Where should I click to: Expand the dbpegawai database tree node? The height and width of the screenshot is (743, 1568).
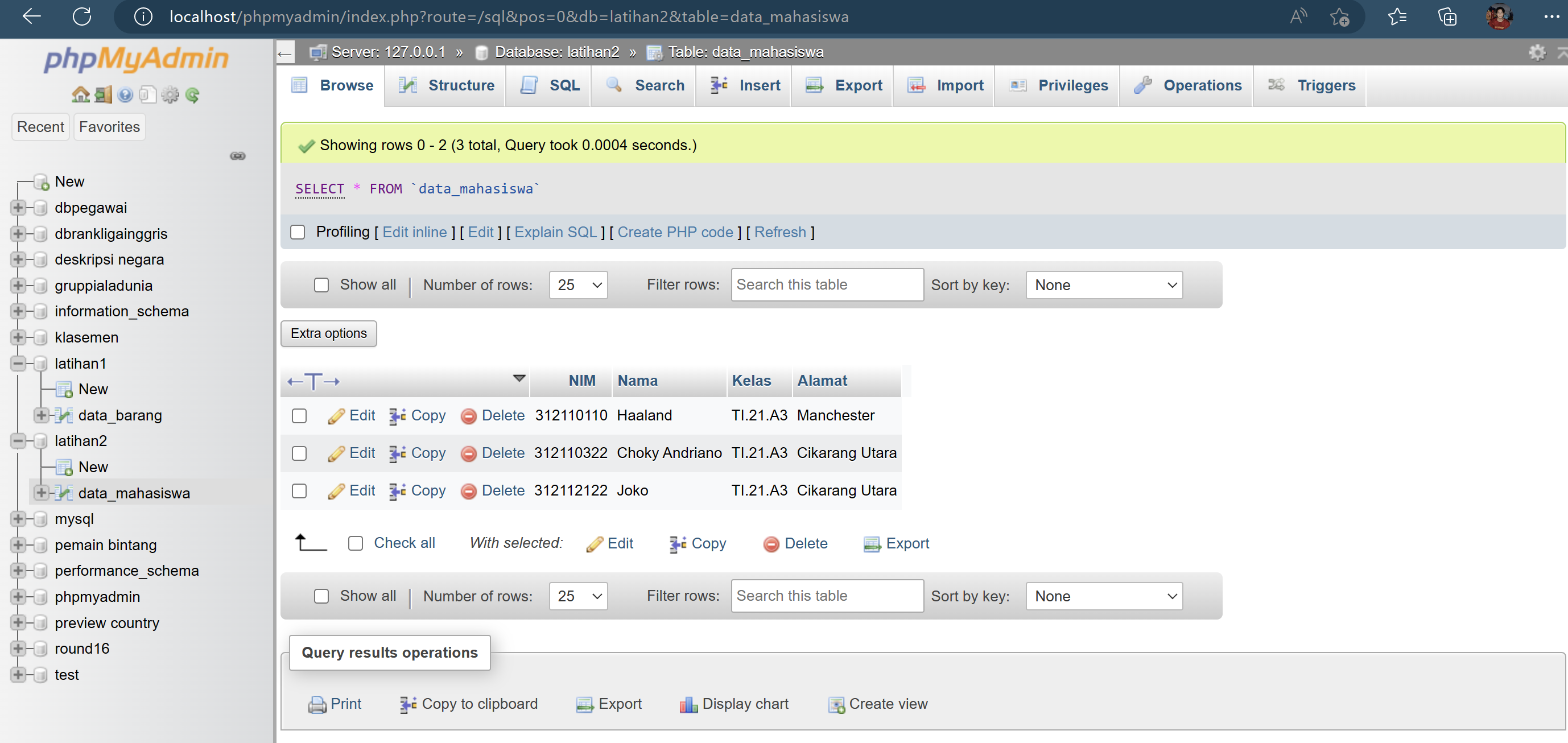coord(18,208)
